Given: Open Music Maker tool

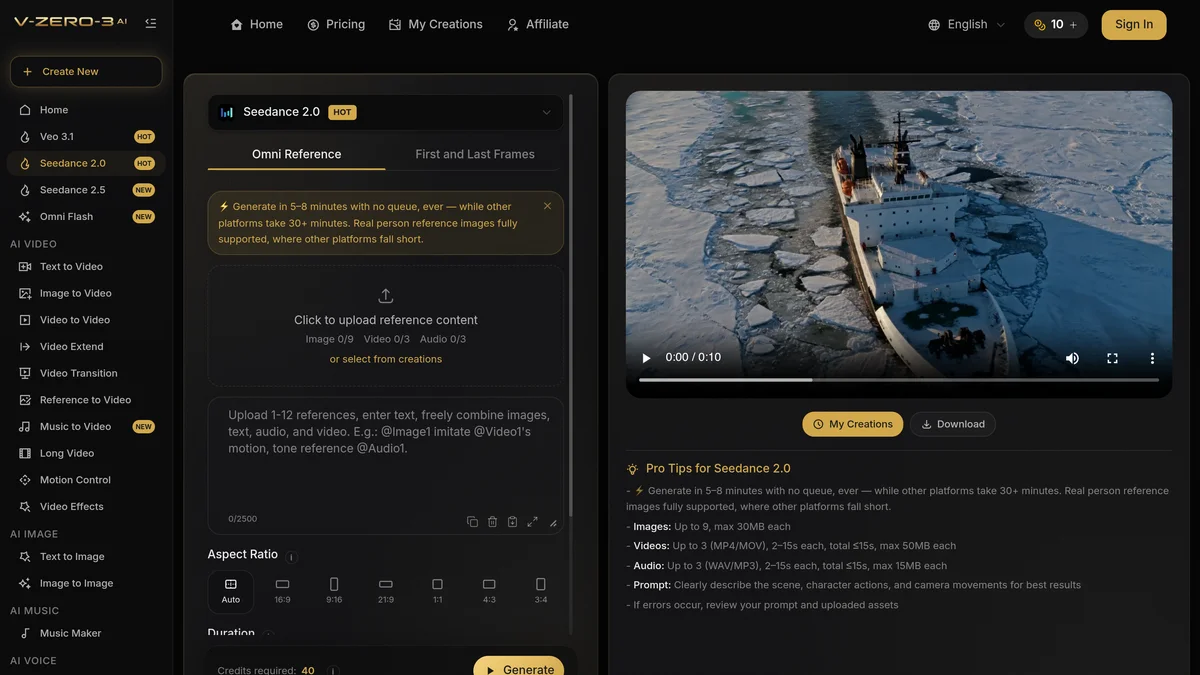Looking at the screenshot, I should pyautogui.click(x=86, y=633).
